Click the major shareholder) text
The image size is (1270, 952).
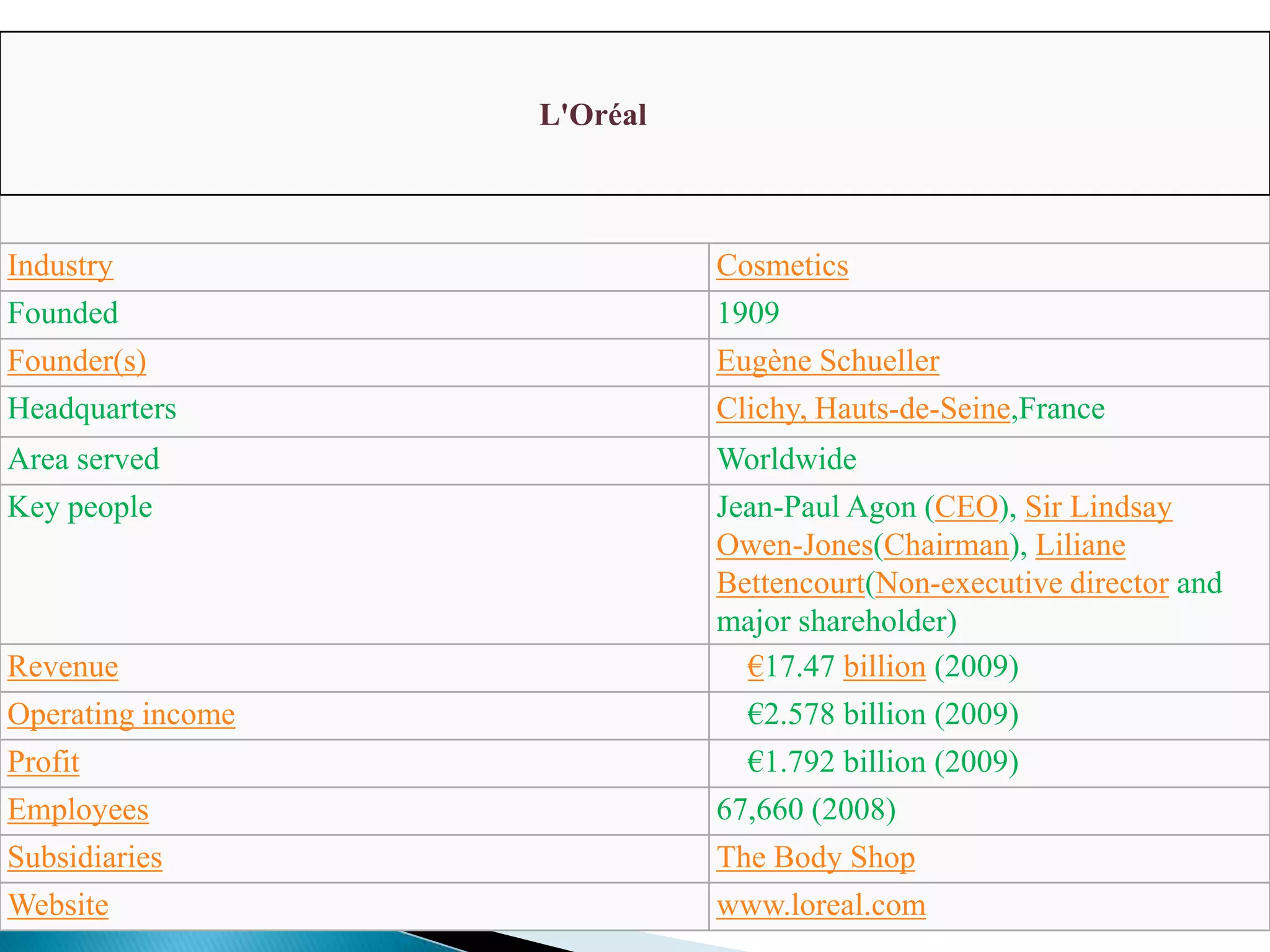837,622
